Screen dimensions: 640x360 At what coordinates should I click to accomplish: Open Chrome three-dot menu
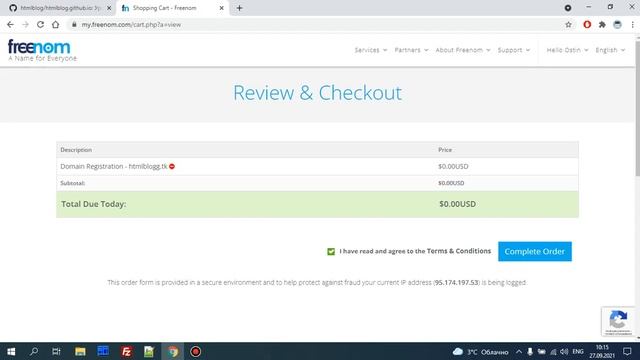(x=632, y=24)
